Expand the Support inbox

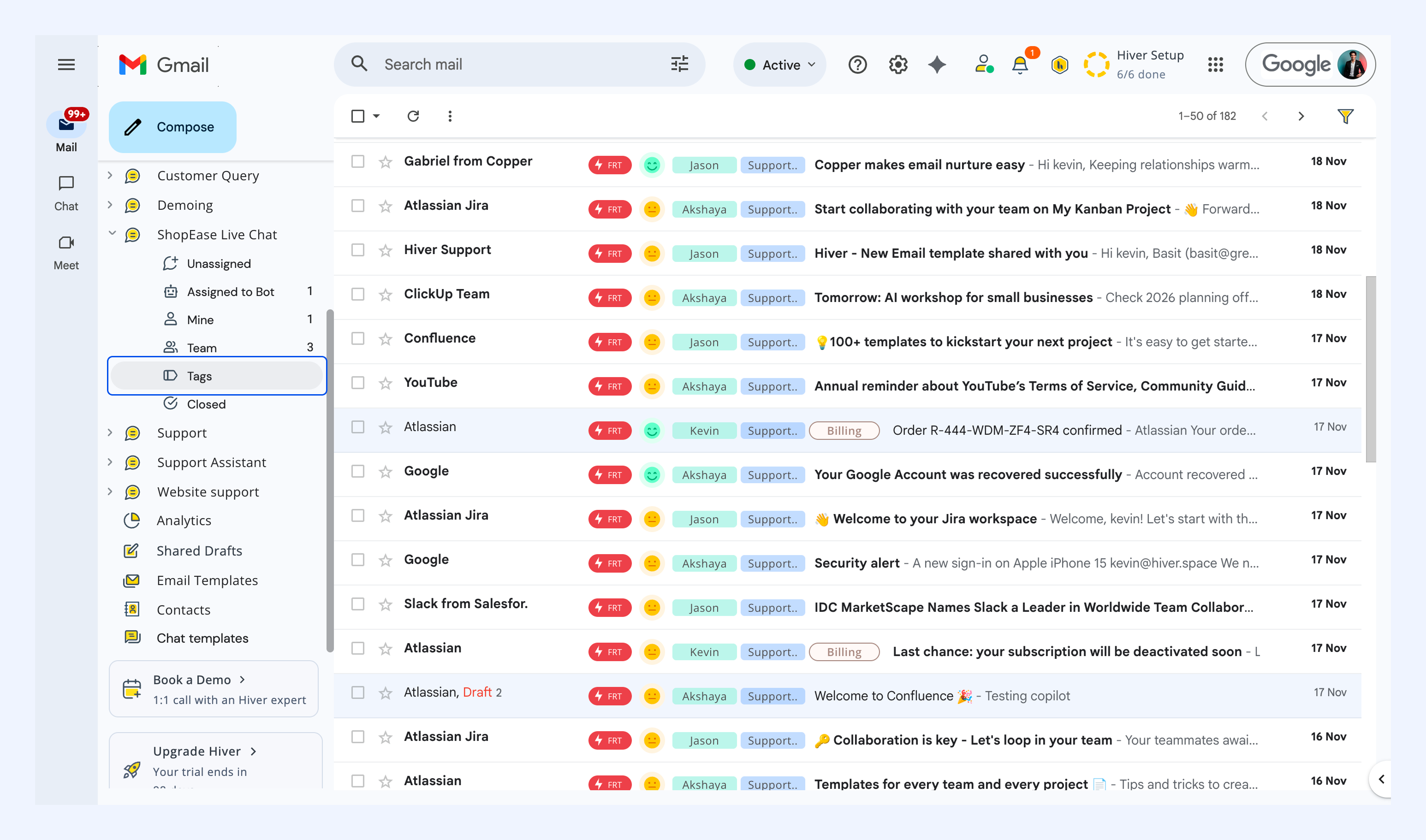110,433
